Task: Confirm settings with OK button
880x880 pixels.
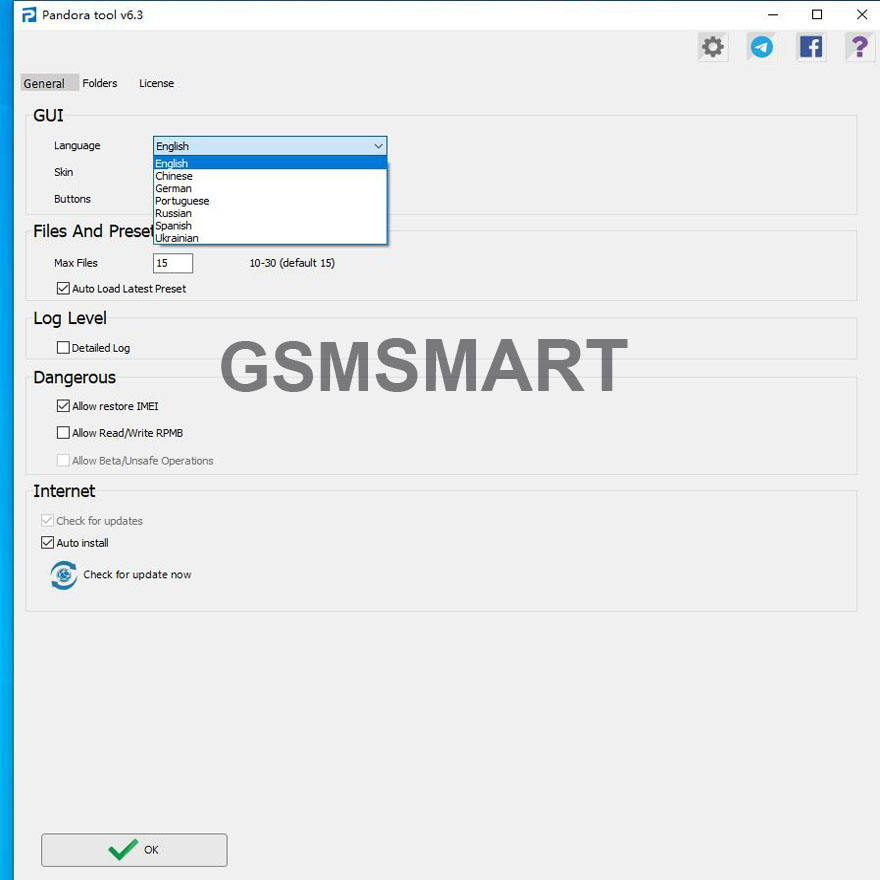Action: click(x=134, y=850)
